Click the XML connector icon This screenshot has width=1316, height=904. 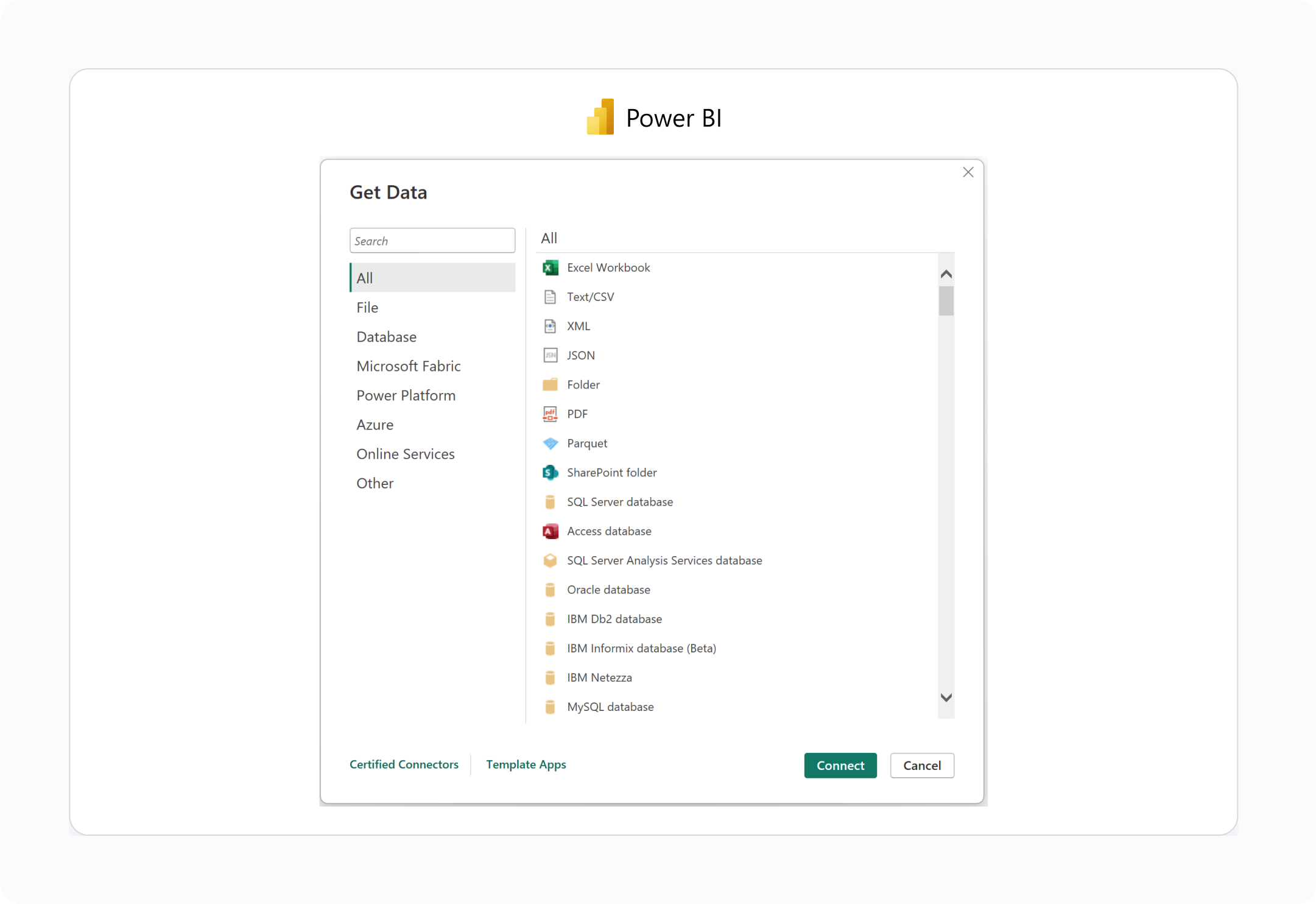pyautogui.click(x=550, y=326)
